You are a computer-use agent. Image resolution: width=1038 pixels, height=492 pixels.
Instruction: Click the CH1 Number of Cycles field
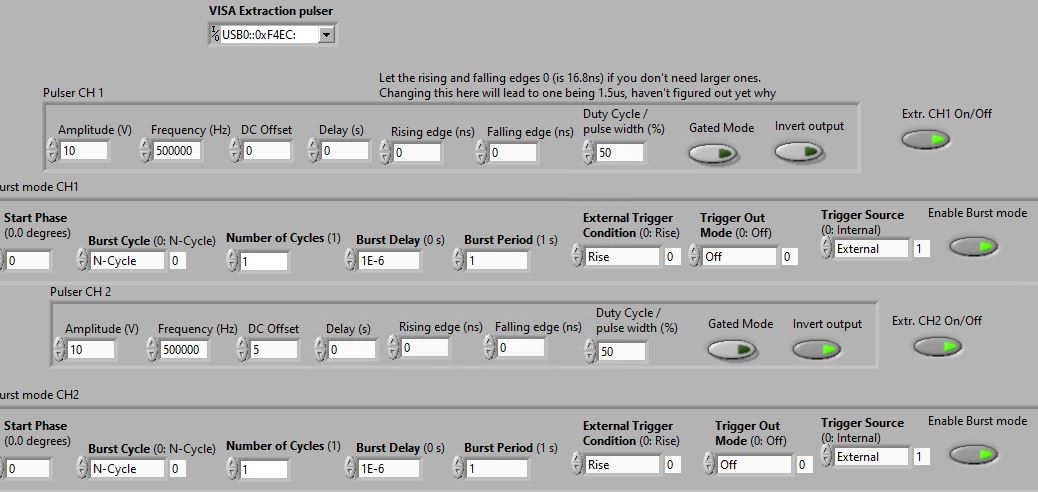pos(263,260)
